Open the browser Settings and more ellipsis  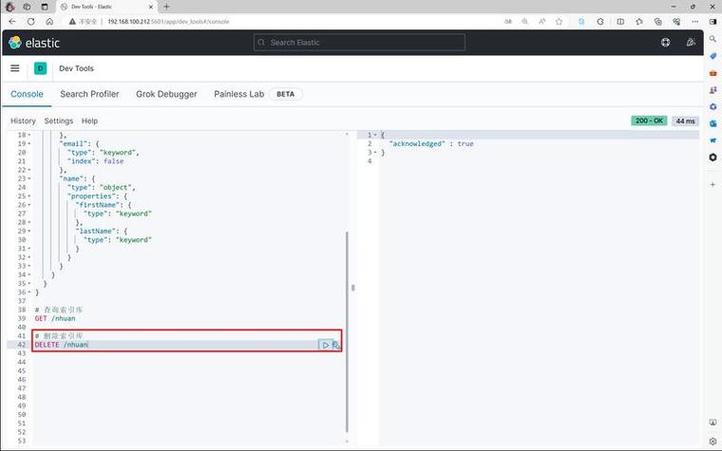pyautogui.click(x=695, y=21)
